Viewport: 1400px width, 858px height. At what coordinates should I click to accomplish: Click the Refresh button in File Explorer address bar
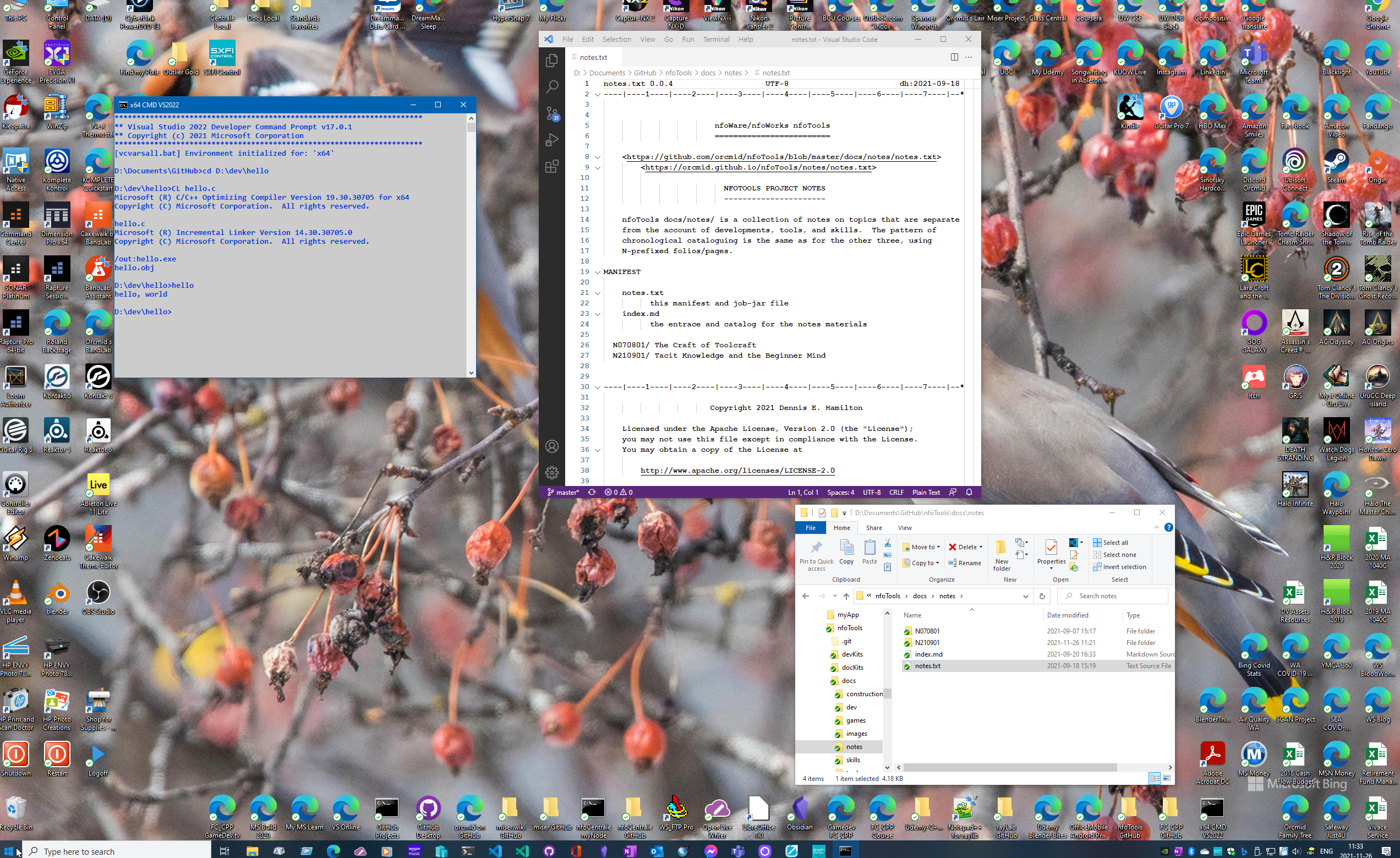[x=1042, y=596]
